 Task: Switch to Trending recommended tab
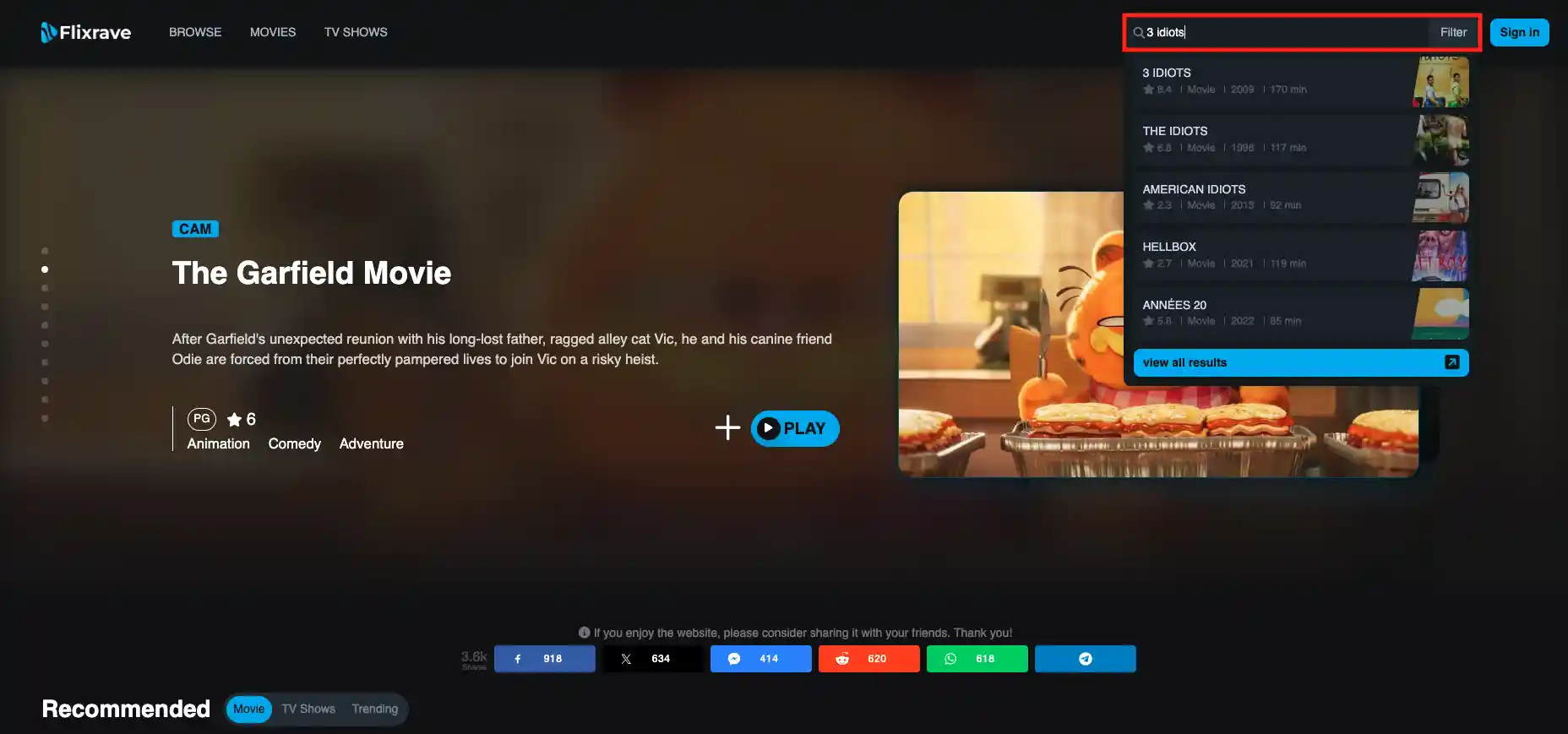(375, 709)
